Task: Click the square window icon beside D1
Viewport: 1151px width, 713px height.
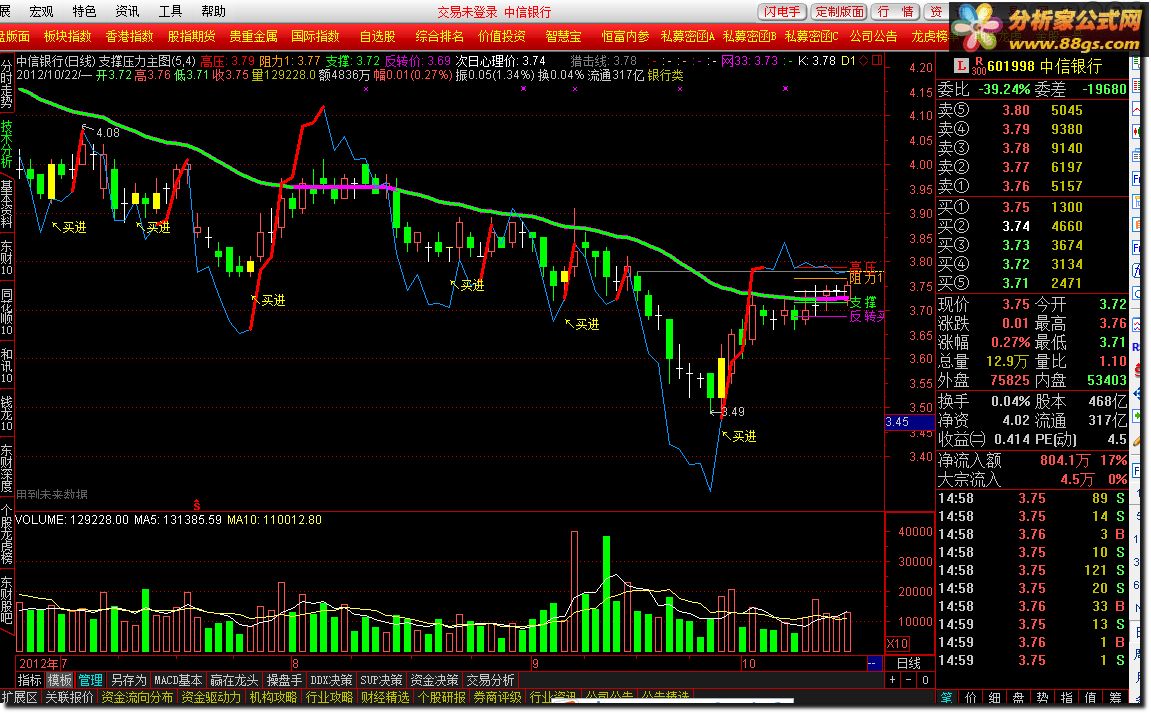Action: tap(876, 61)
